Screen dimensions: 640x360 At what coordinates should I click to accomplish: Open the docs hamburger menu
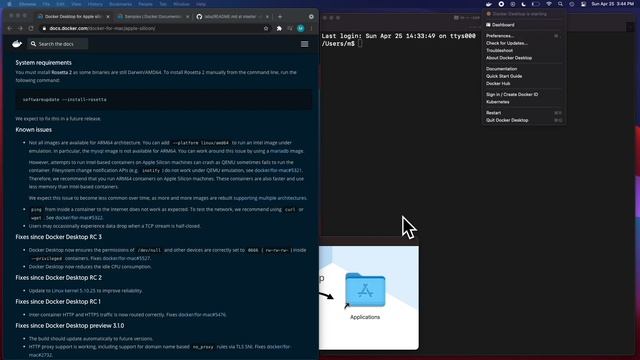[304, 44]
